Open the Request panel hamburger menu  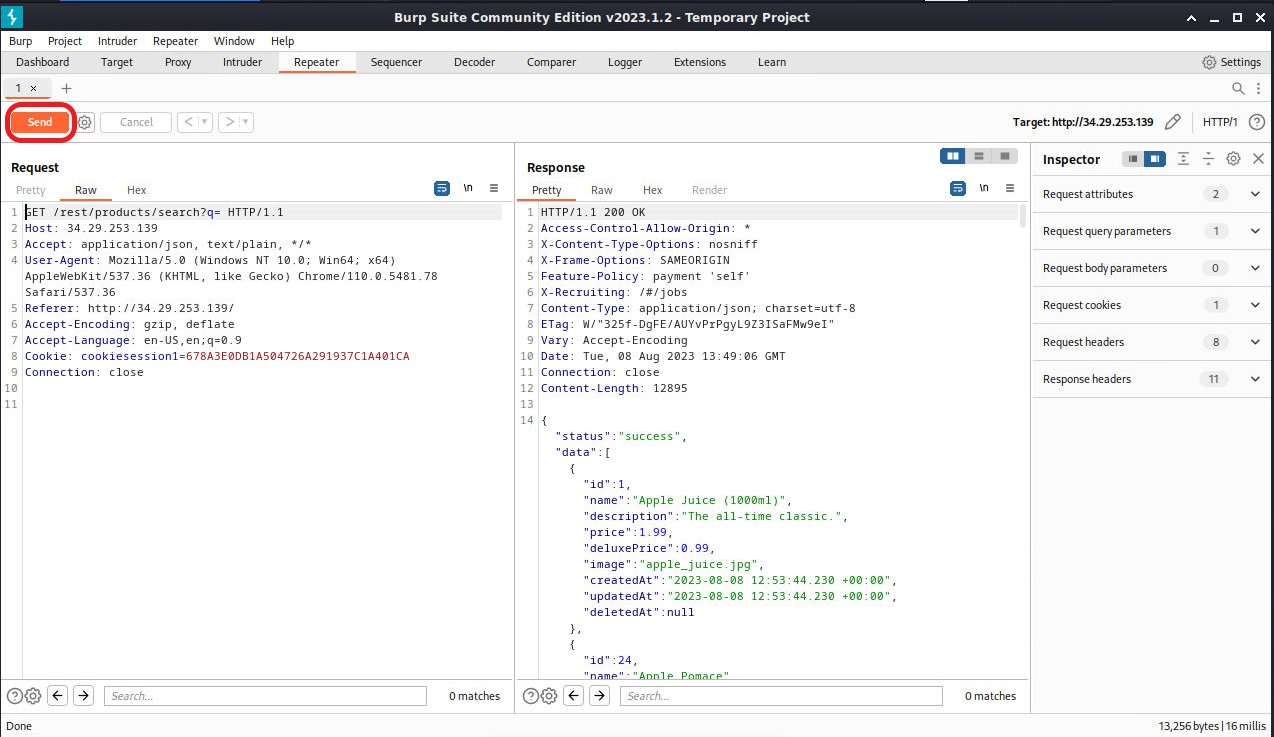point(494,188)
